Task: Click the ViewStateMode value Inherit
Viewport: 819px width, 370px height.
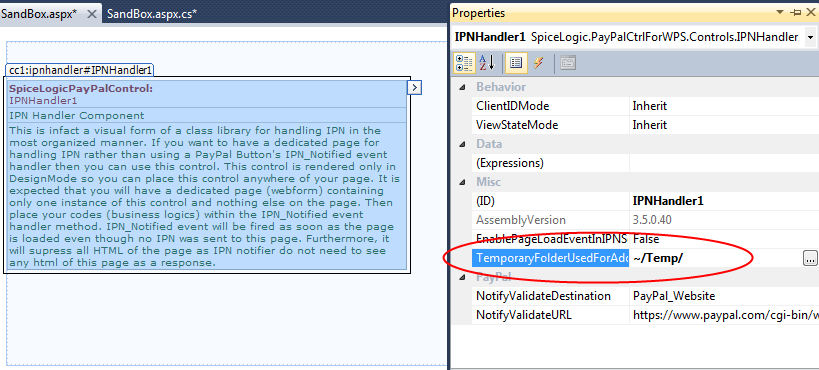Action: (x=650, y=125)
